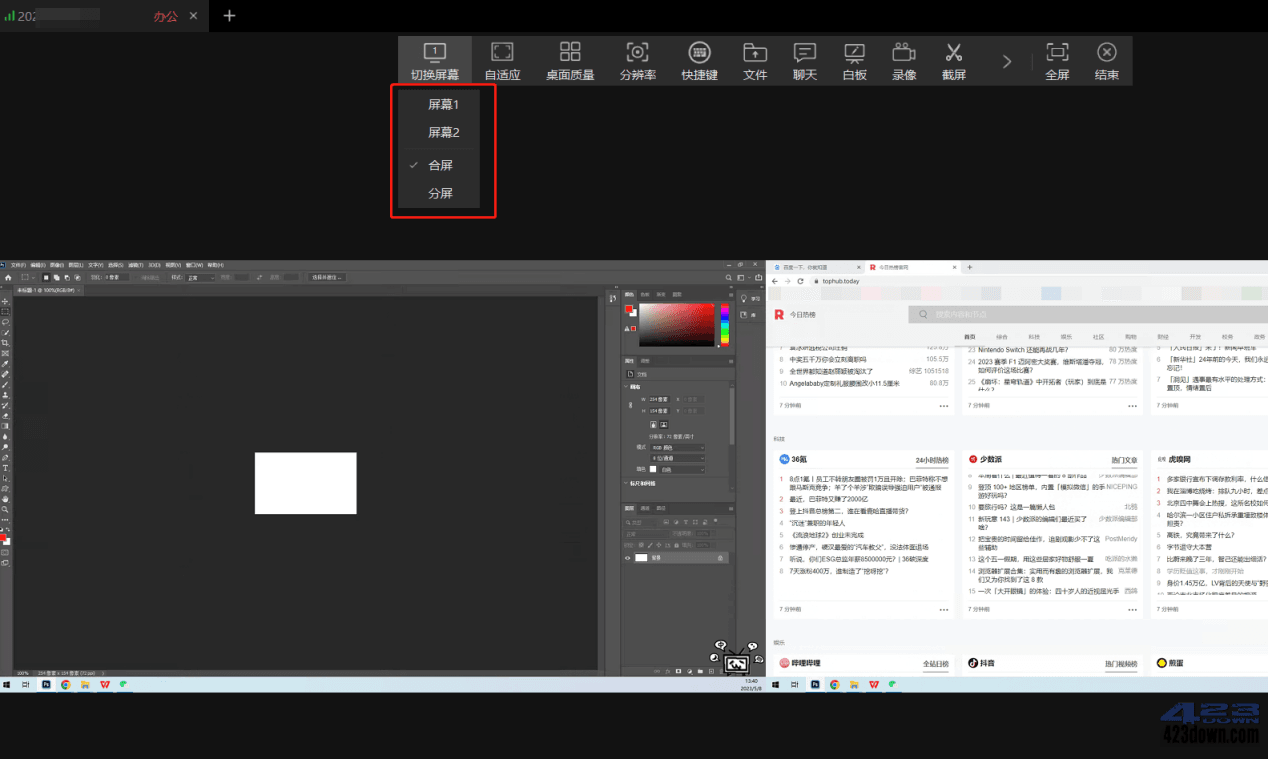Open the 聊天 chat window
The width and height of the screenshot is (1268, 759).
tap(804, 61)
